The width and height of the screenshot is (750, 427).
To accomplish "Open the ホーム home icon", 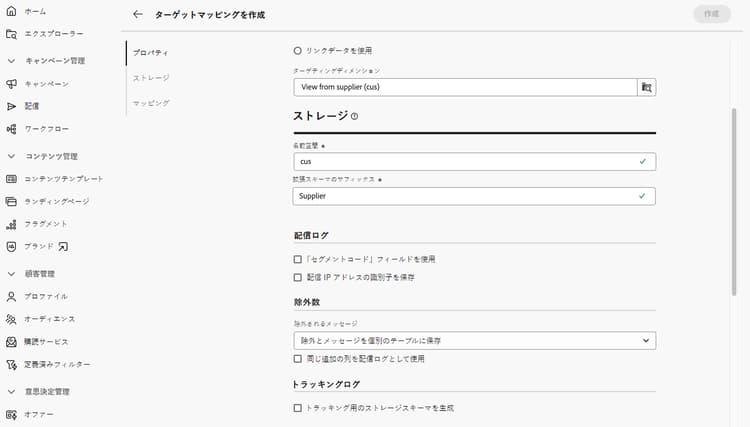I will coord(12,11).
